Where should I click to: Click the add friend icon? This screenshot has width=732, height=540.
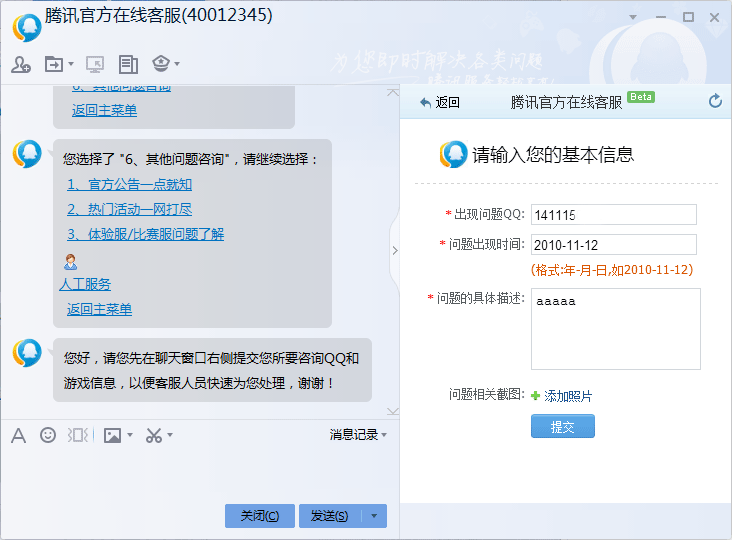coord(21,64)
